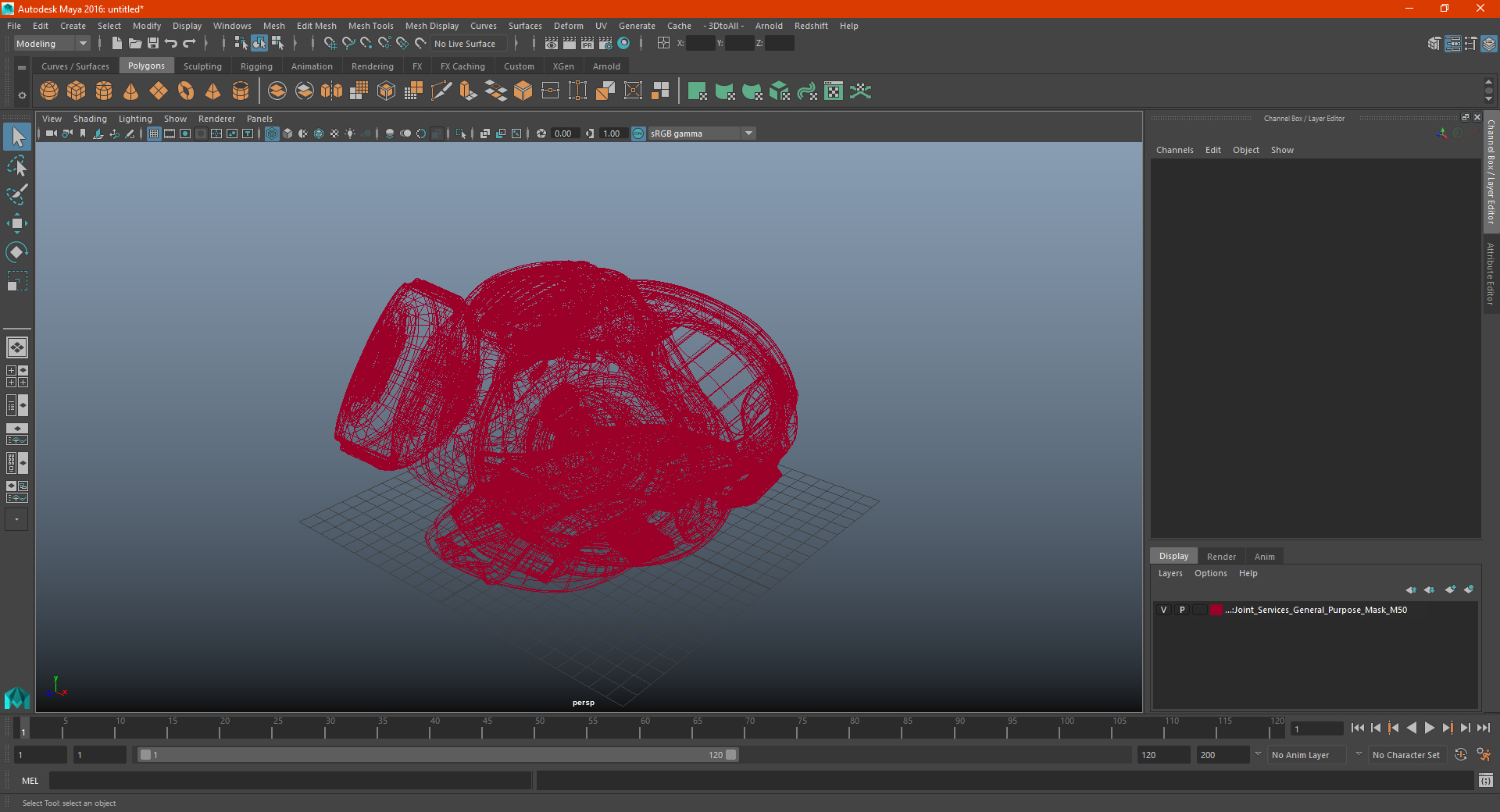Create a polygon plane from the shelf
The image size is (1500, 812).
click(159, 91)
